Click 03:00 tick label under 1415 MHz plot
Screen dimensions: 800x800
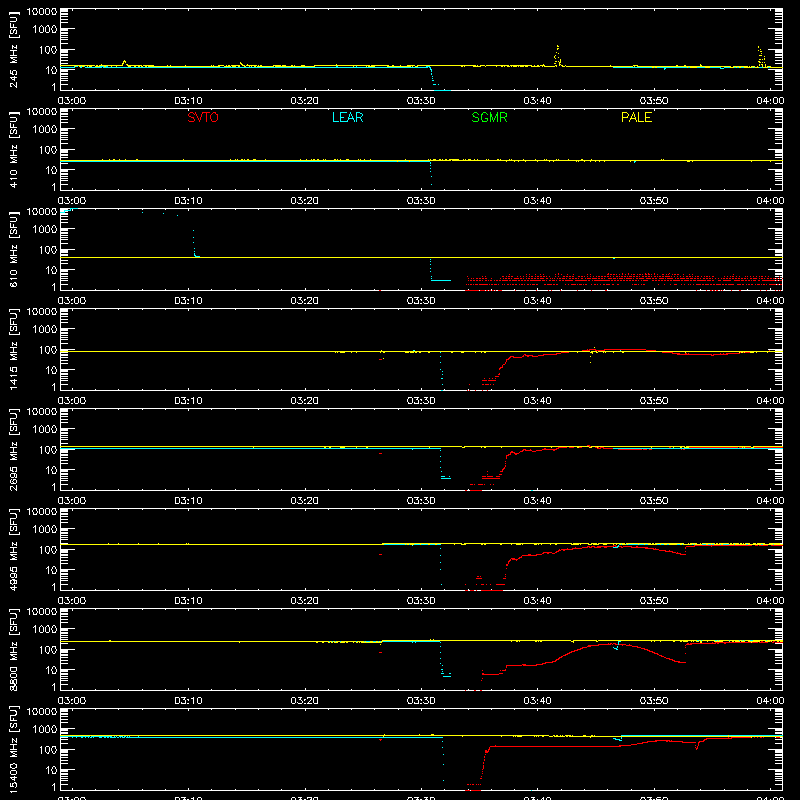point(72,401)
